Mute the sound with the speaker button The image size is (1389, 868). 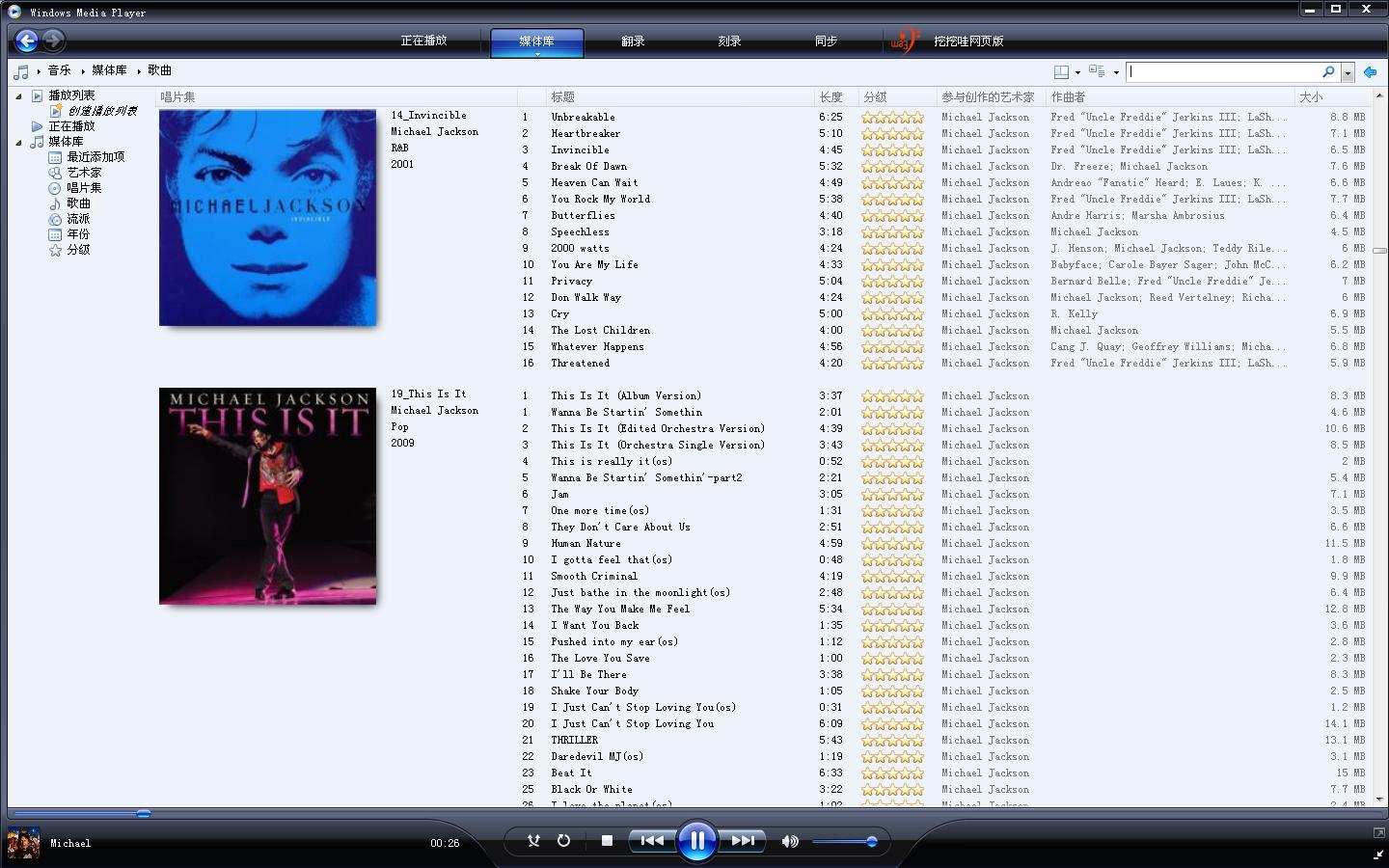[790, 841]
